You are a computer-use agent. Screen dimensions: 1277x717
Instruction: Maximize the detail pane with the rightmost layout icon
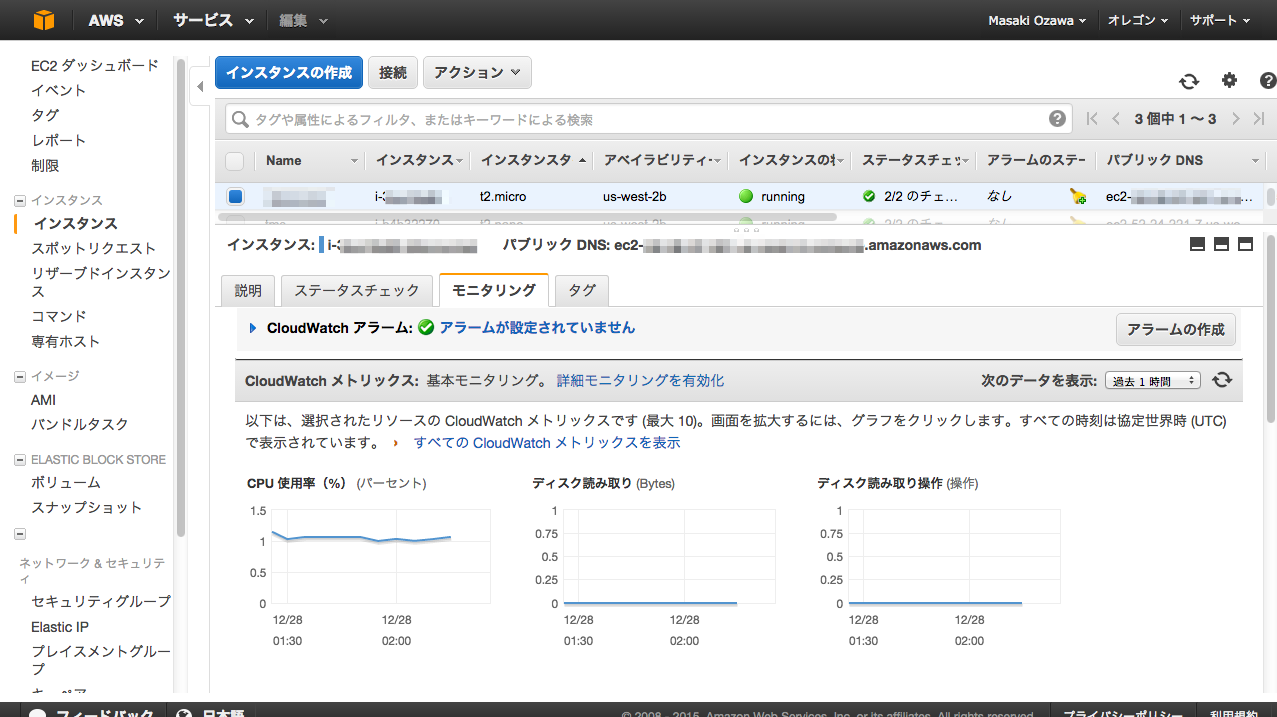tap(1245, 244)
